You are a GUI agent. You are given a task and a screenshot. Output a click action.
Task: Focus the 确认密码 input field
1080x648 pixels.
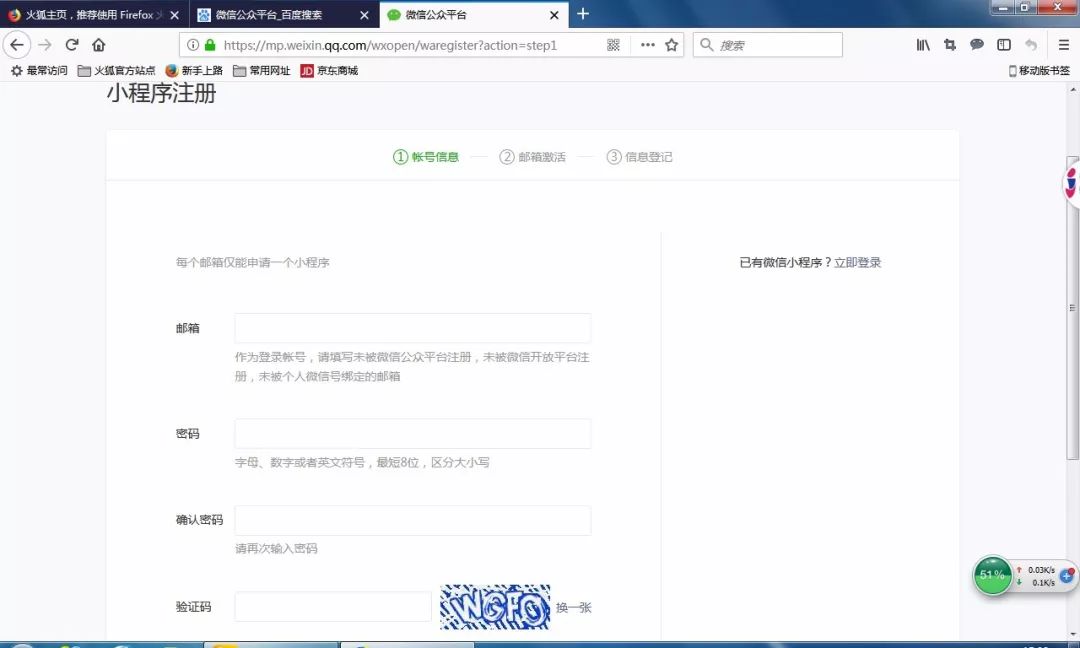[x=413, y=521]
